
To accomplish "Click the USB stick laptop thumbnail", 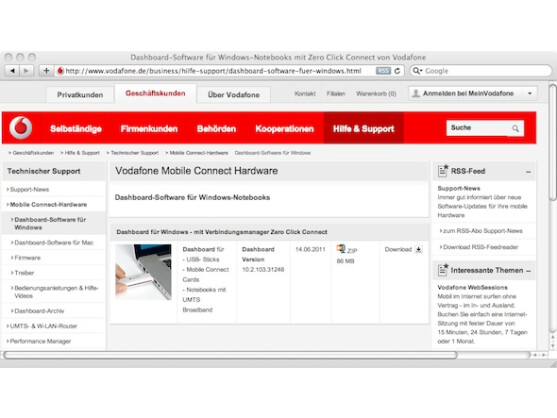I will [x=143, y=272].
